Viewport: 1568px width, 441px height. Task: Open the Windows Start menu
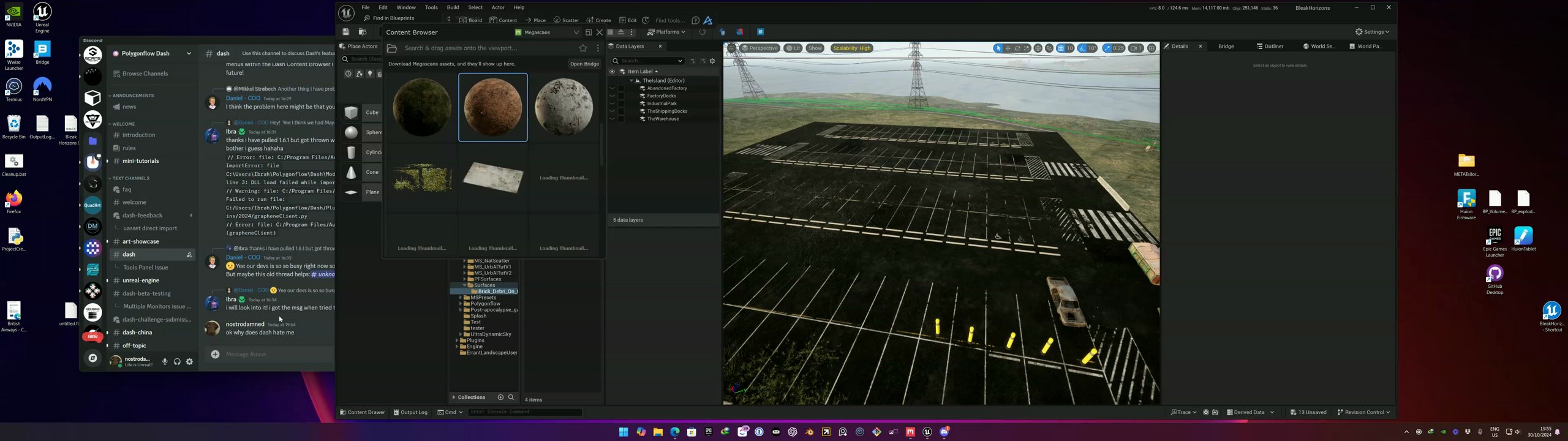point(624,432)
